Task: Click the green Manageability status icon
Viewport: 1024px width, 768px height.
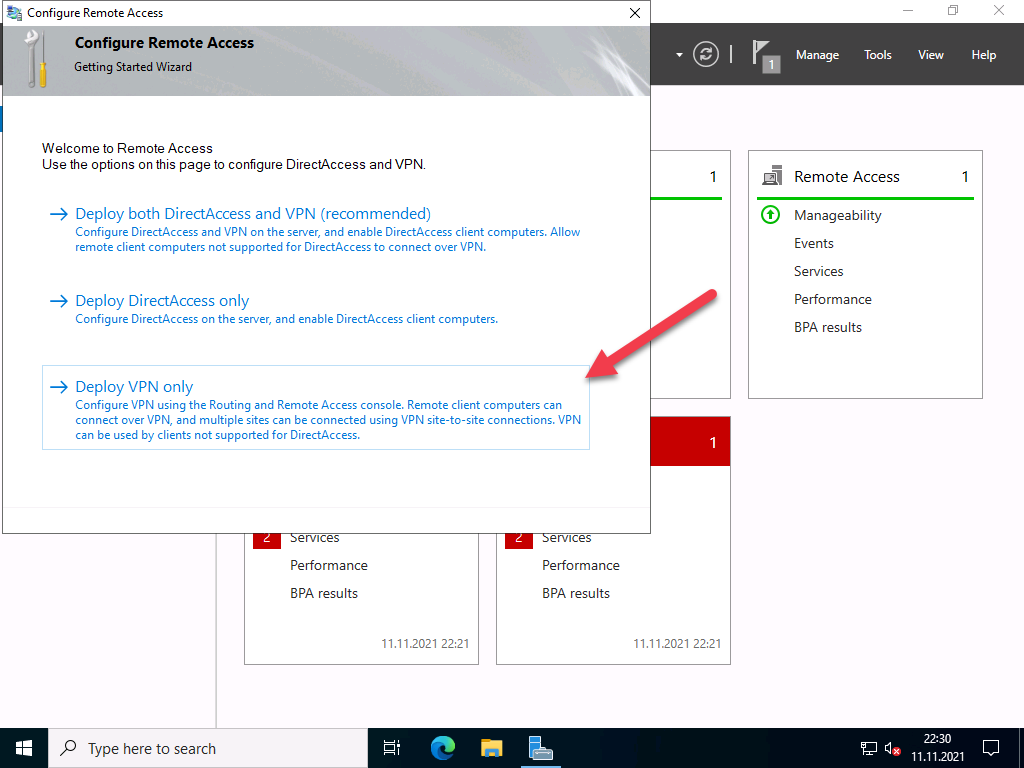Action: [x=771, y=214]
